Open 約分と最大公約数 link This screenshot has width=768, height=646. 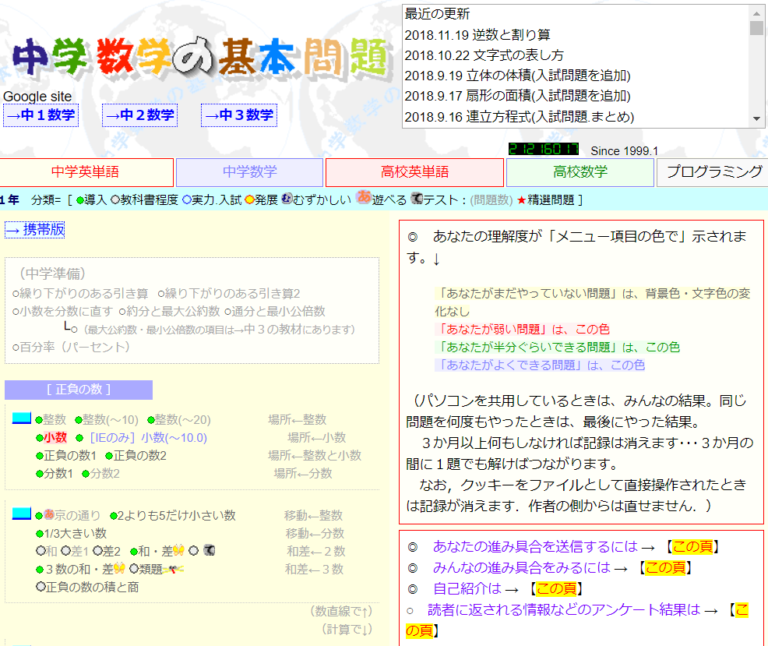[x=173, y=311]
